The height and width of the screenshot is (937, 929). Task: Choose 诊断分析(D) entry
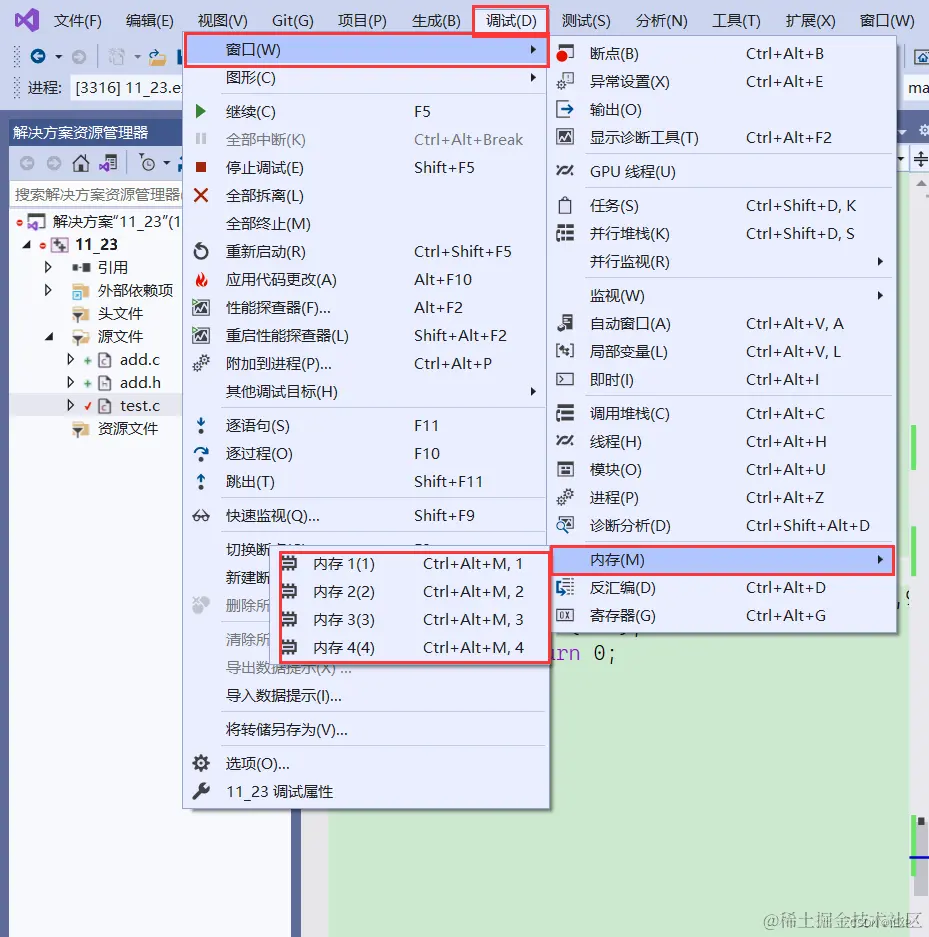pos(722,525)
